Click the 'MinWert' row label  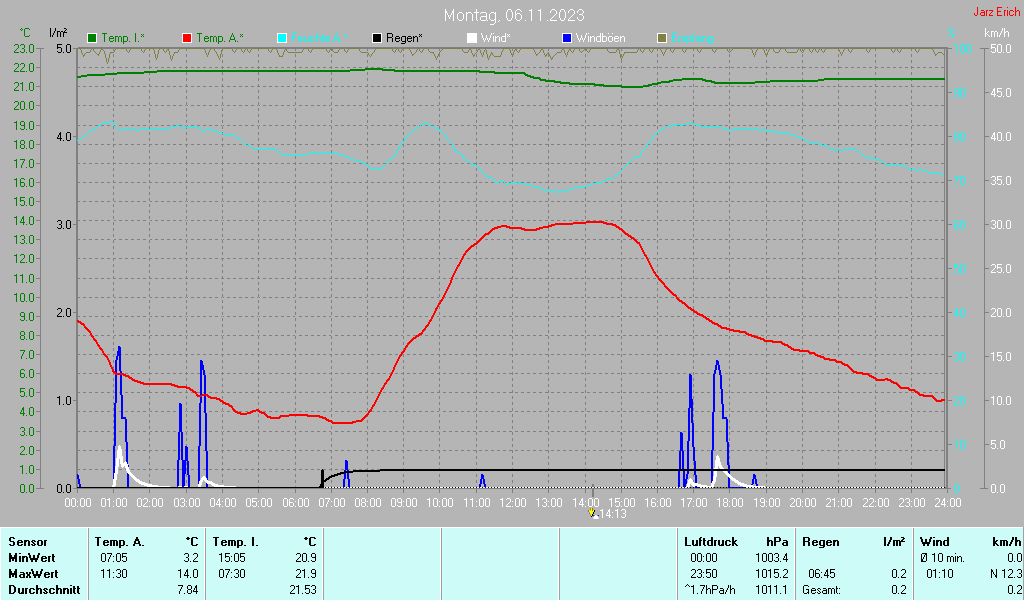pyautogui.click(x=32, y=558)
